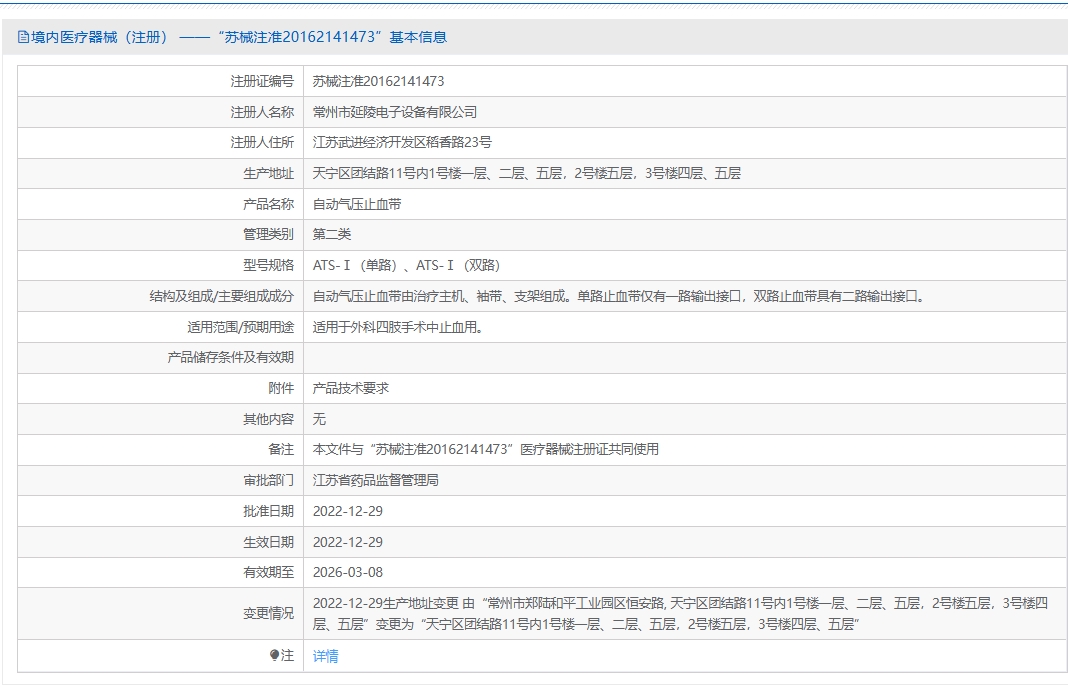This screenshot has height=692, width=1068.
Task: Select the 型号规格 label cell
Action: pyautogui.click(x=161, y=265)
